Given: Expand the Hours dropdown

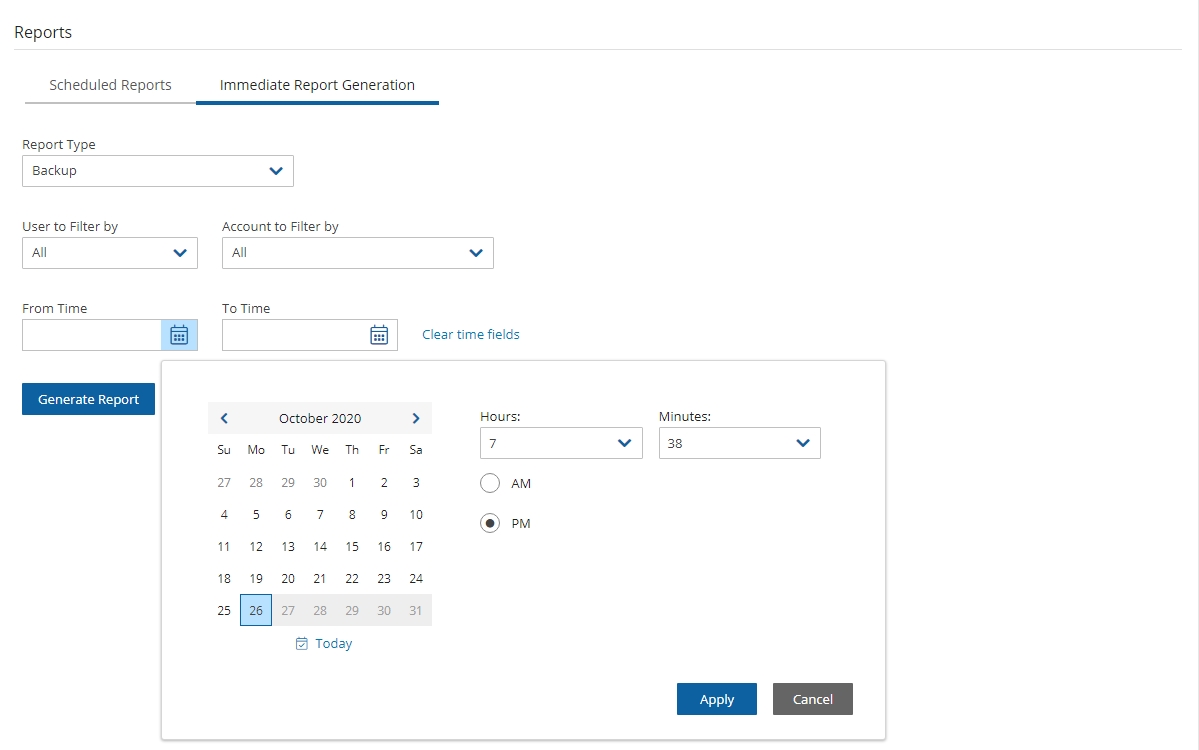Looking at the screenshot, I should coord(561,443).
